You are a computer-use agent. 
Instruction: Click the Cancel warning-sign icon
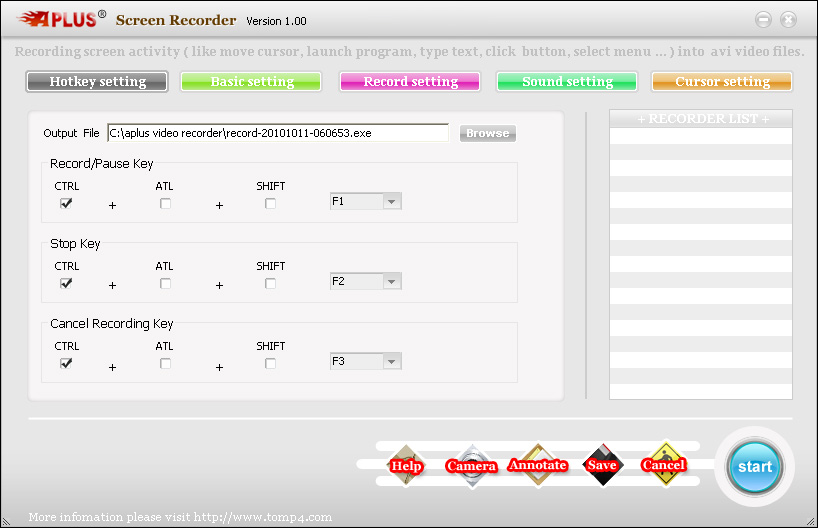[x=664, y=464]
